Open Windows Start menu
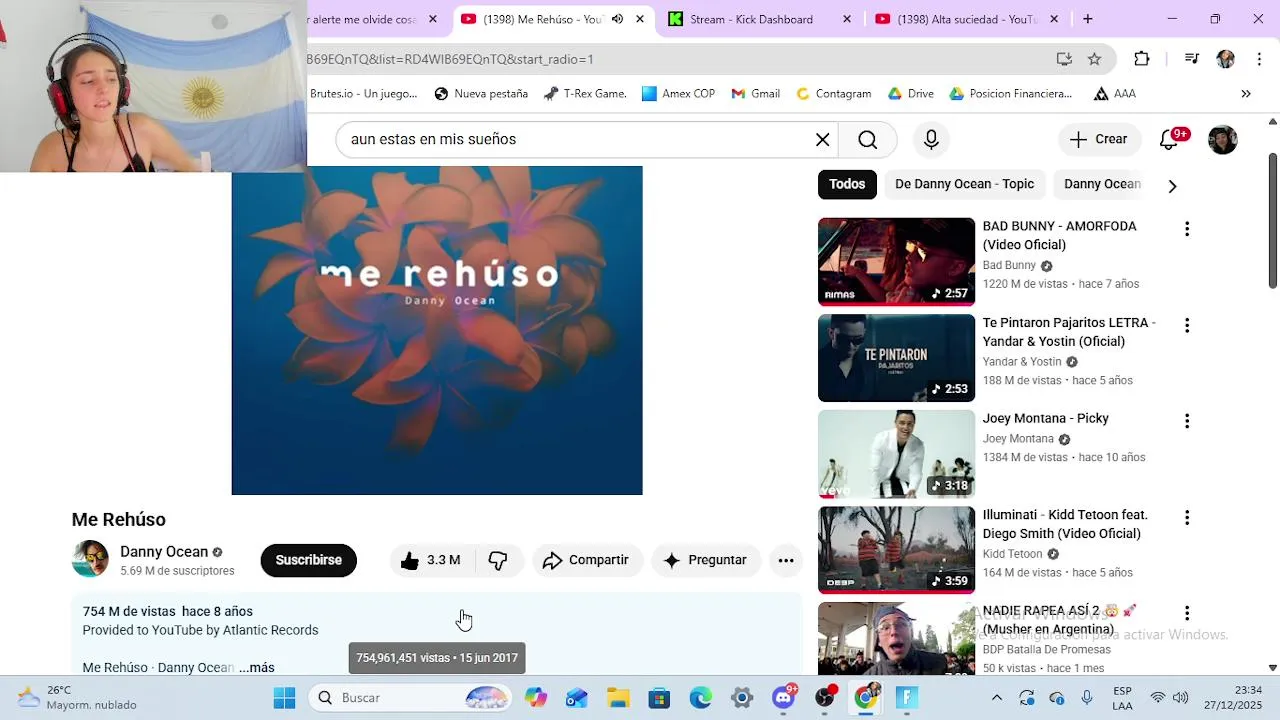 (284, 698)
